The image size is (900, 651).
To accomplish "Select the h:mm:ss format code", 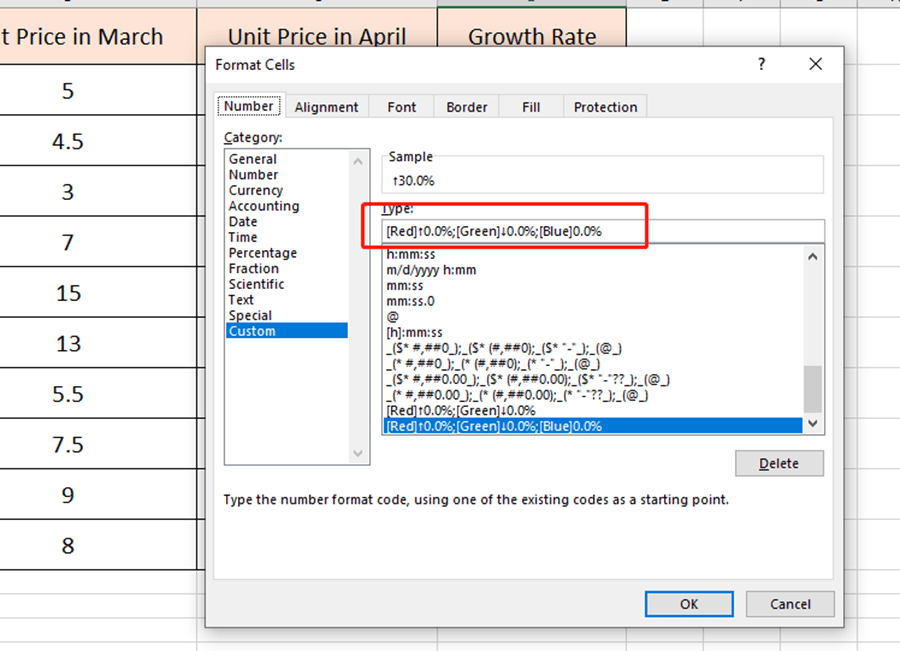I will pos(593,254).
